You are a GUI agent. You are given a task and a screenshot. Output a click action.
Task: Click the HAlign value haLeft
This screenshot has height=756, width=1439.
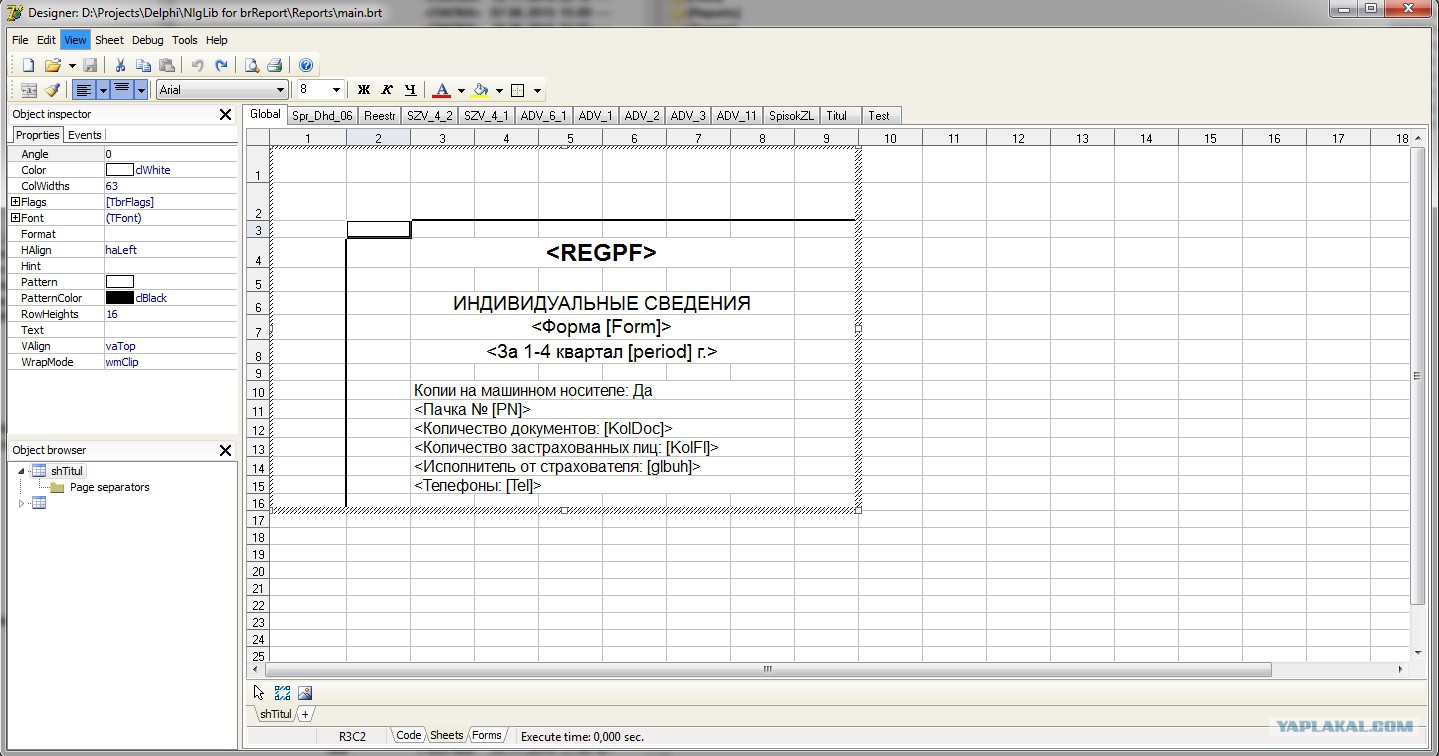click(x=121, y=250)
